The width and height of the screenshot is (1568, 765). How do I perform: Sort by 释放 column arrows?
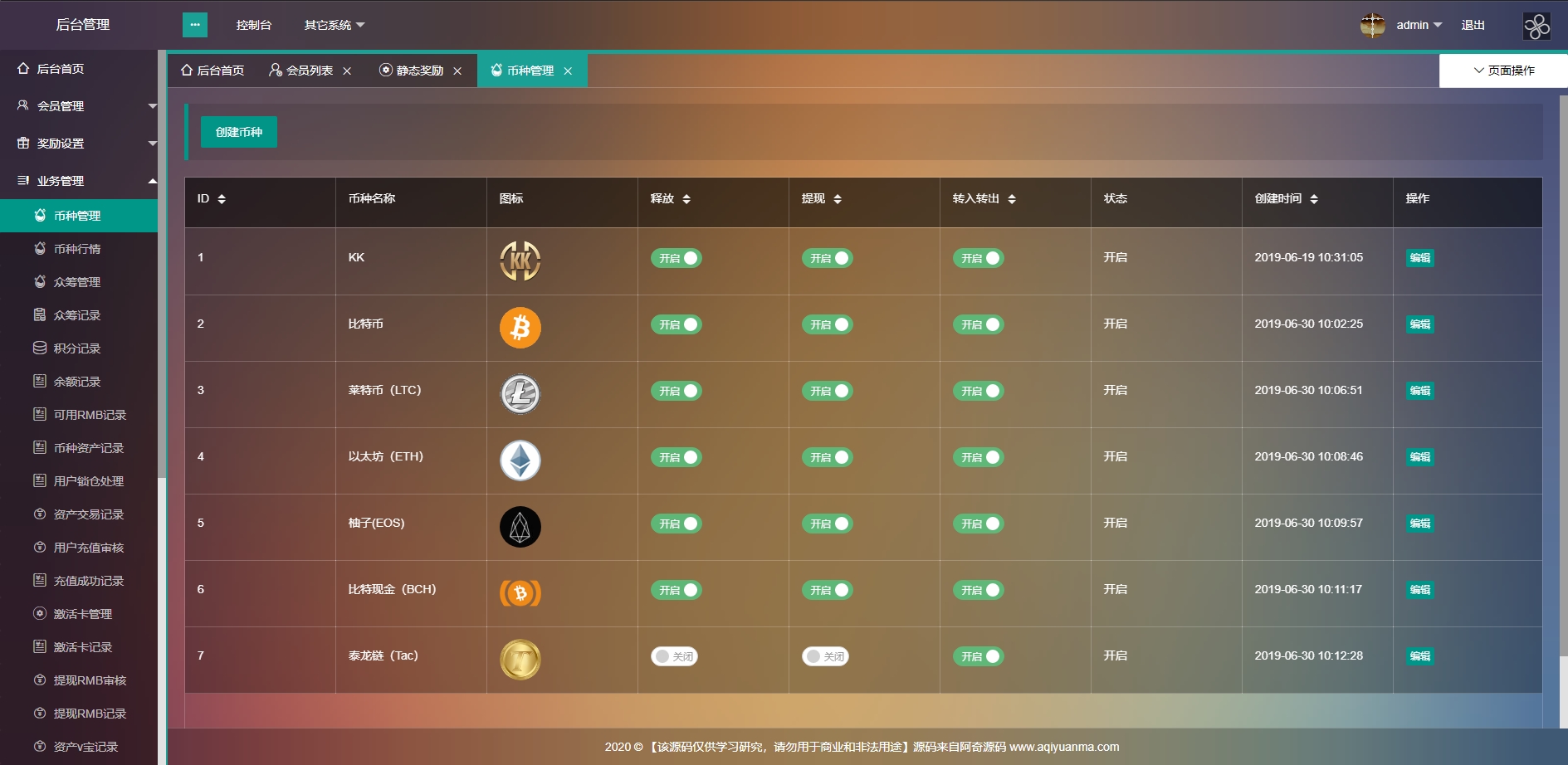686,199
